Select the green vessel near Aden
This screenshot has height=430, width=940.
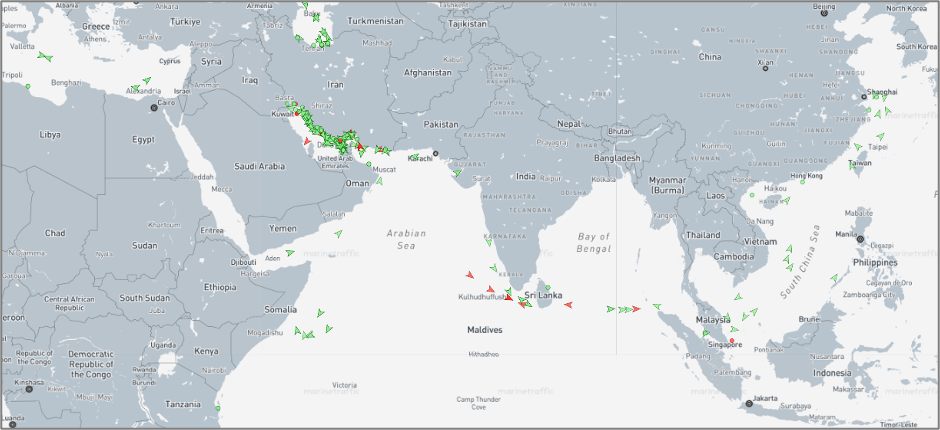pos(290,252)
